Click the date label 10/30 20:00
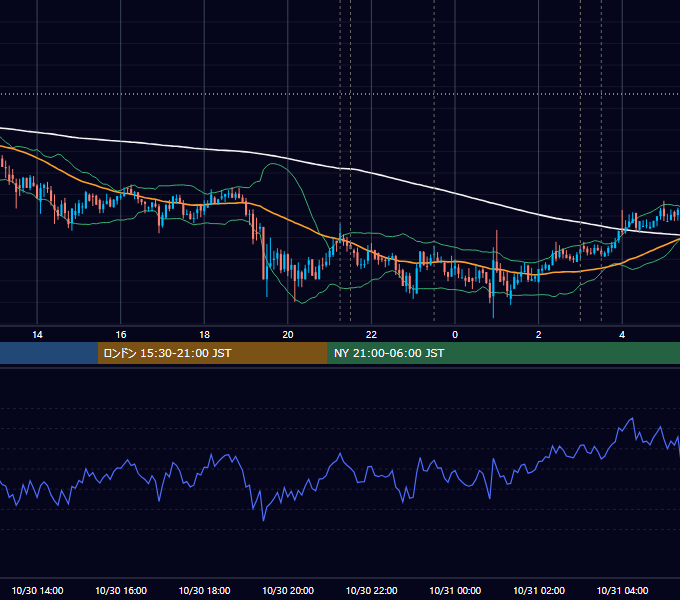The image size is (680, 600). [288, 590]
